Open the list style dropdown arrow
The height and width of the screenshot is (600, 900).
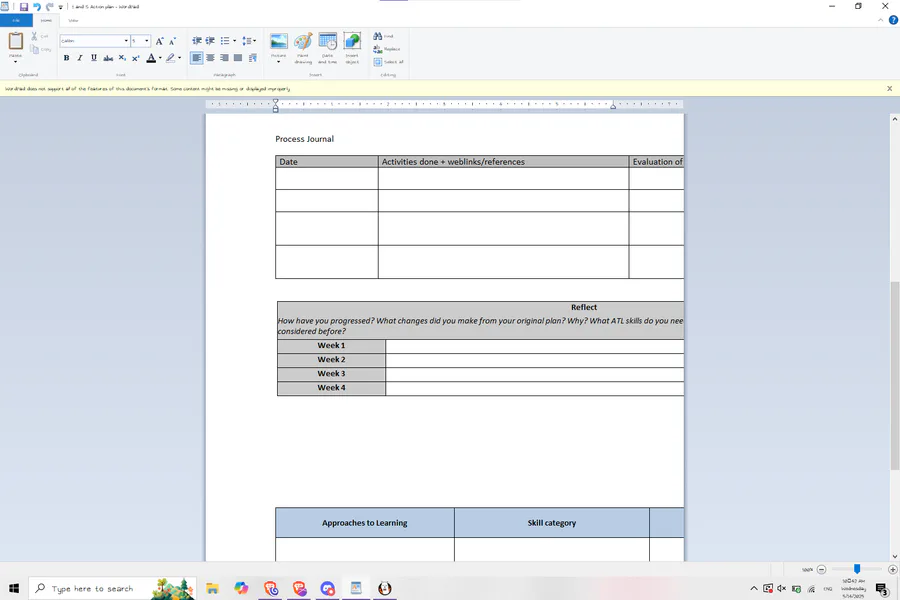234,41
